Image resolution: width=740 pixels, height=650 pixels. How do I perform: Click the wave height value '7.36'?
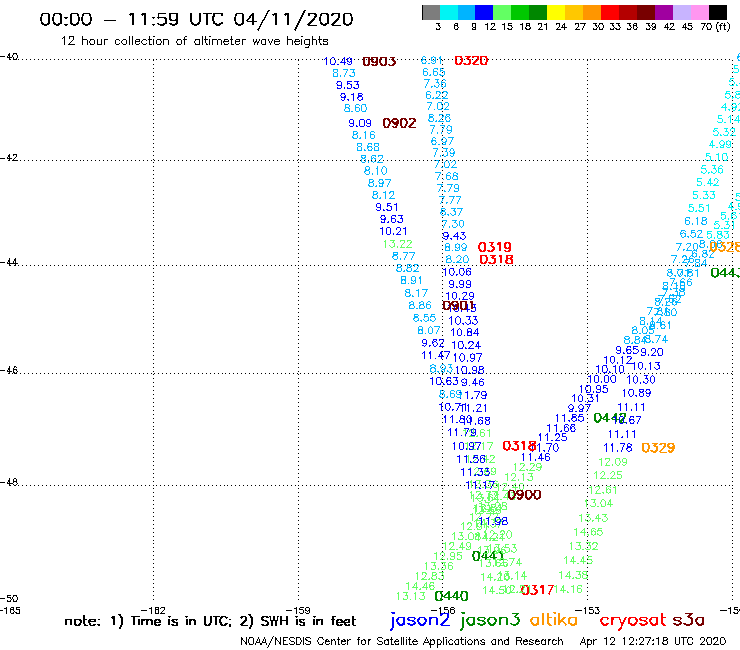point(435,84)
